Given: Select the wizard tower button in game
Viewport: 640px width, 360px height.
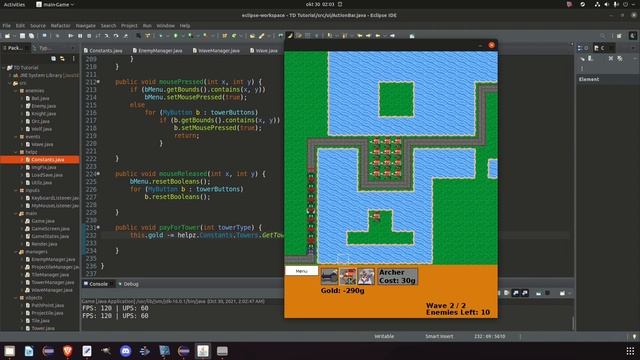Looking at the screenshot, I should pyautogui.click(x=366, y=277).
